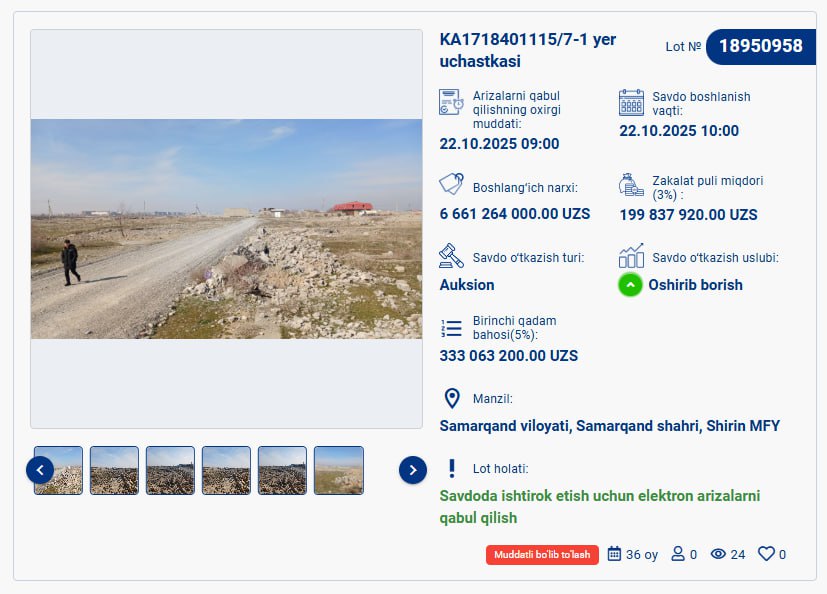The width and height of the screenshot is (827, 594).
Task: Click the lot number 18950958 badge
Action: (760, 46)
